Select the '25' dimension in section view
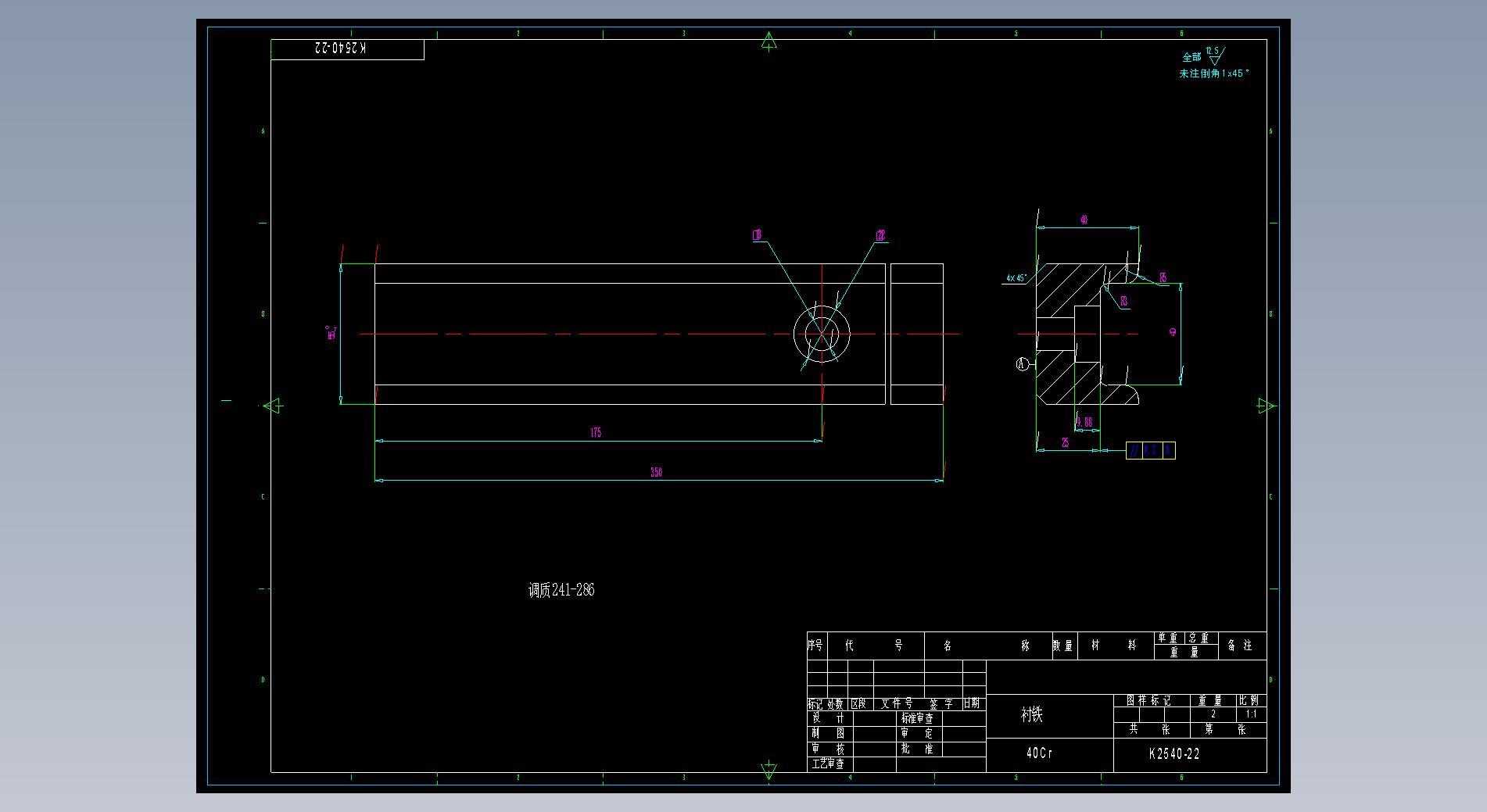Image resolution: width=1487 pixels, height=812 pixels. [x=1065, y=443]
